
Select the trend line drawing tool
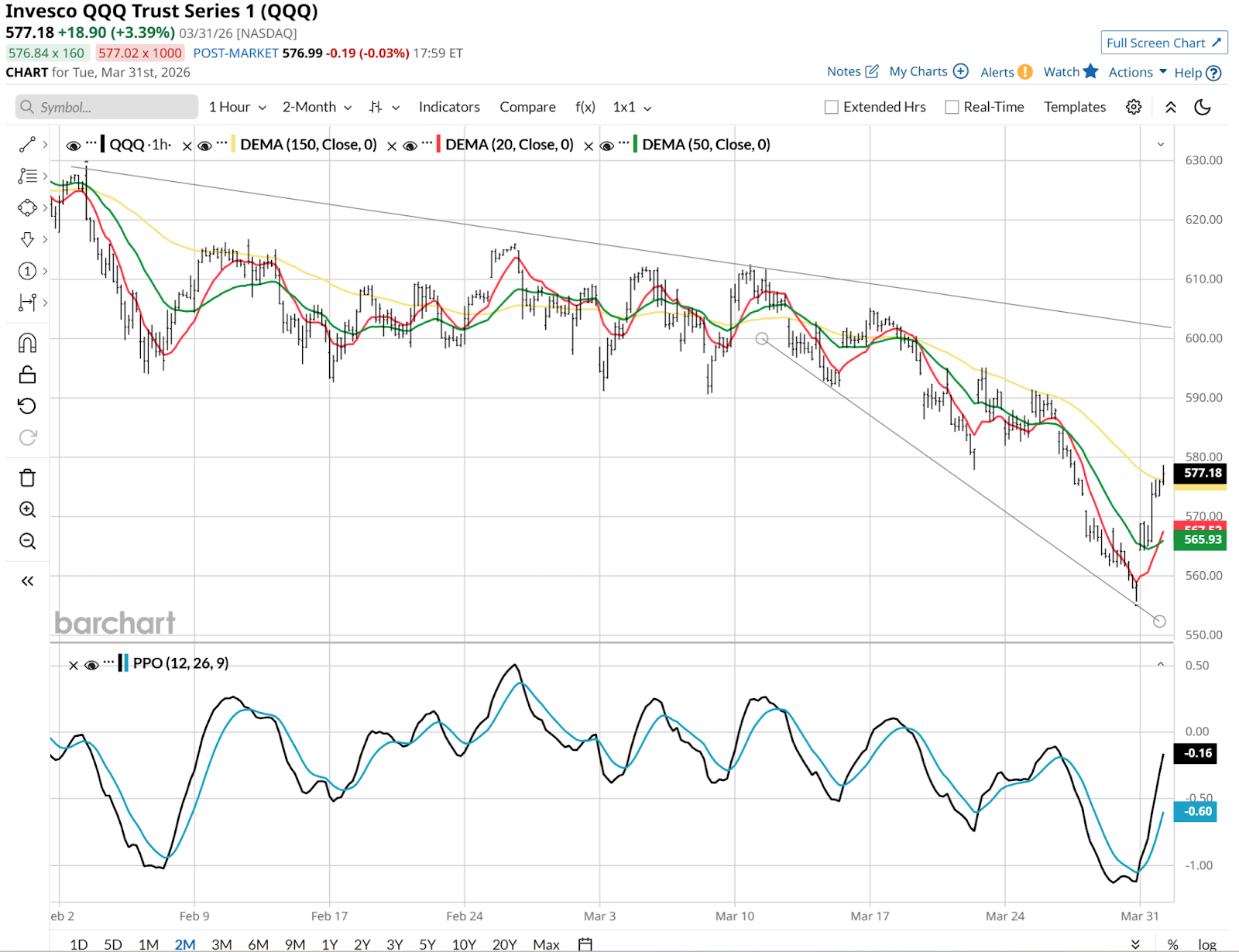coord(27,145)
